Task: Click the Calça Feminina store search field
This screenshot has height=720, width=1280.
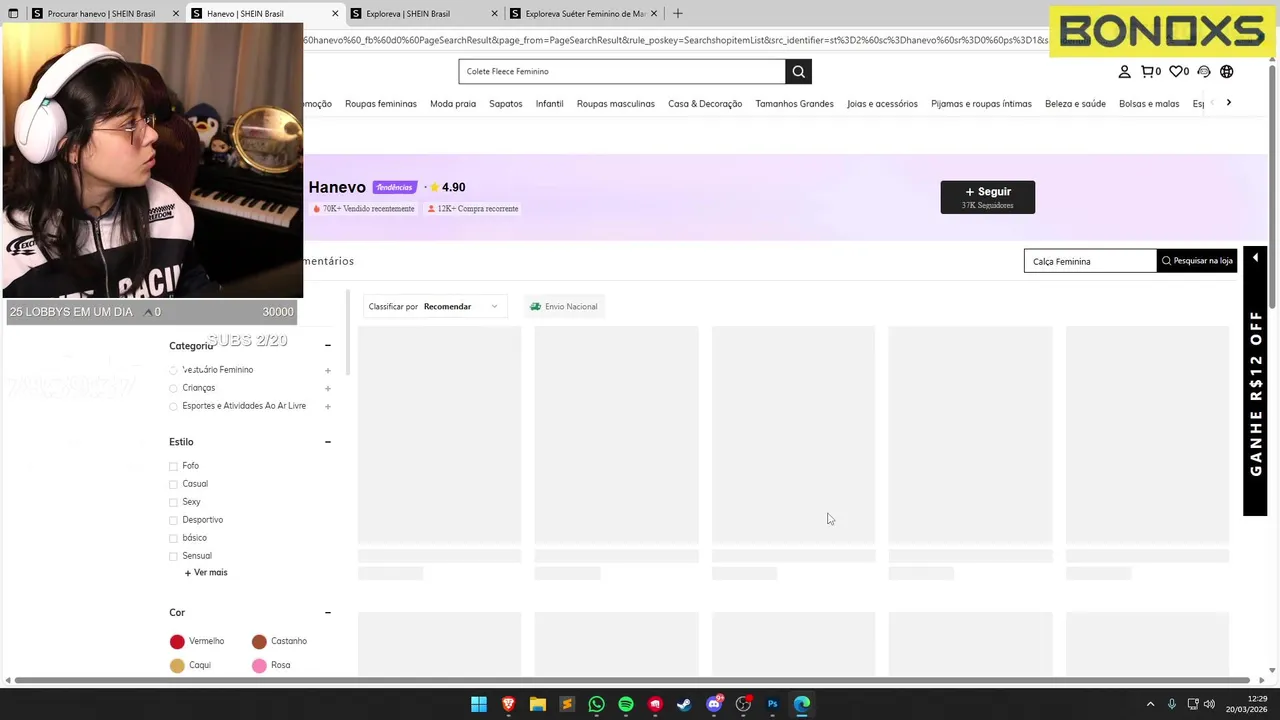Action: [x=1090, y=261]
